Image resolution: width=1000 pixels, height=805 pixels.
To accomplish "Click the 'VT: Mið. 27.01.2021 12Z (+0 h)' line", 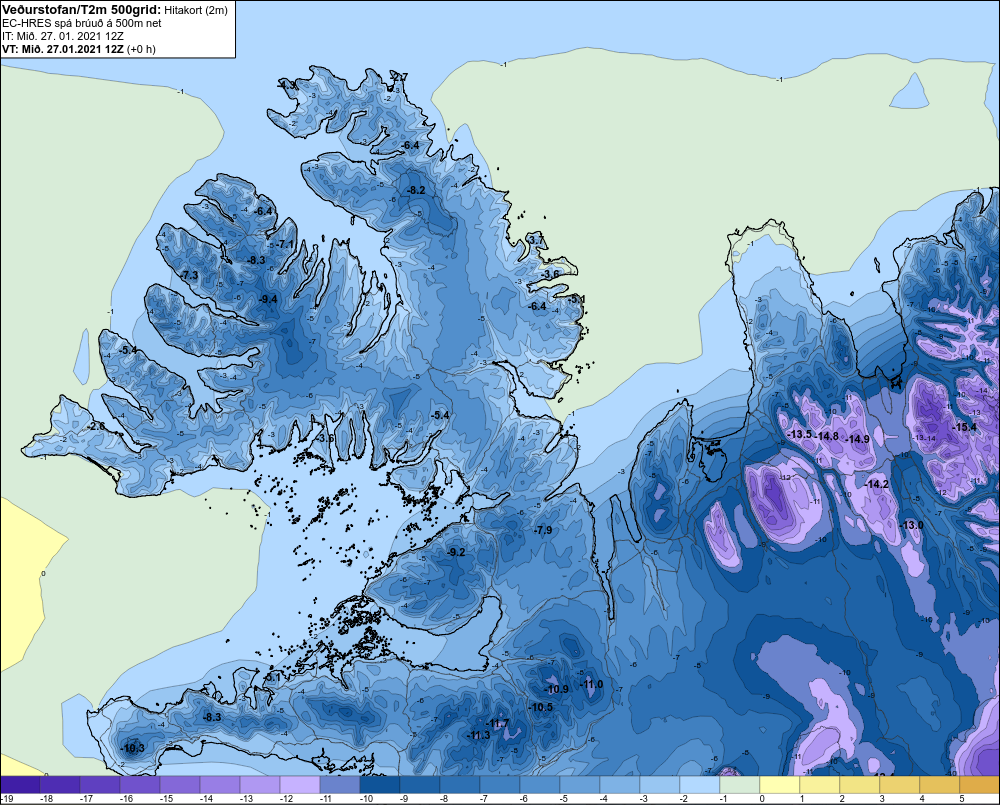I will pyautogui.click(x=78, y=49).
